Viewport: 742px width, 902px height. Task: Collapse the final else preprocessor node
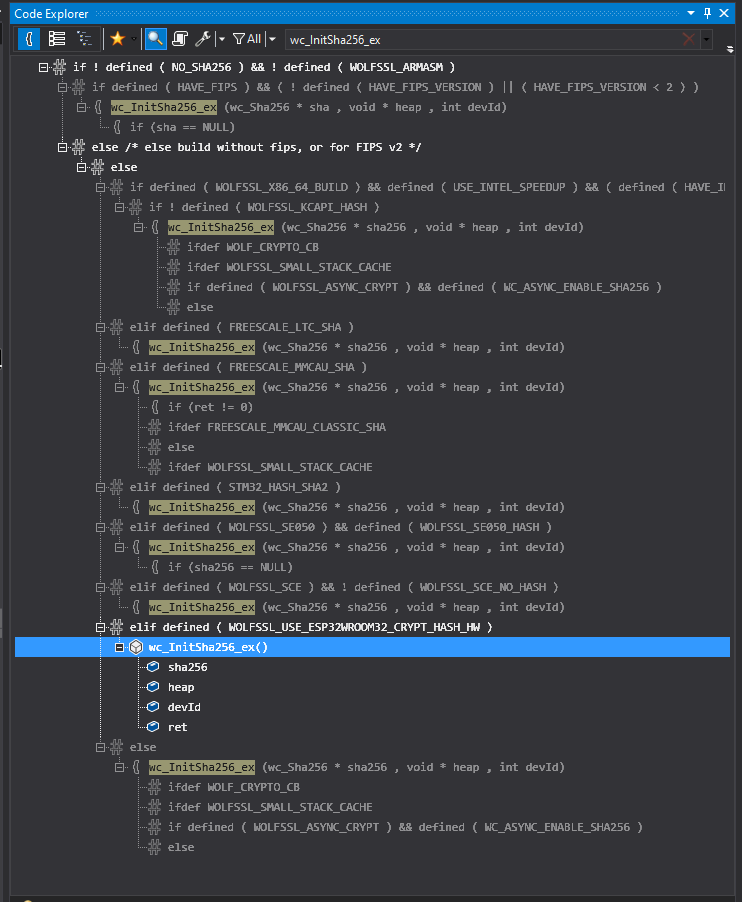(100, 747)
